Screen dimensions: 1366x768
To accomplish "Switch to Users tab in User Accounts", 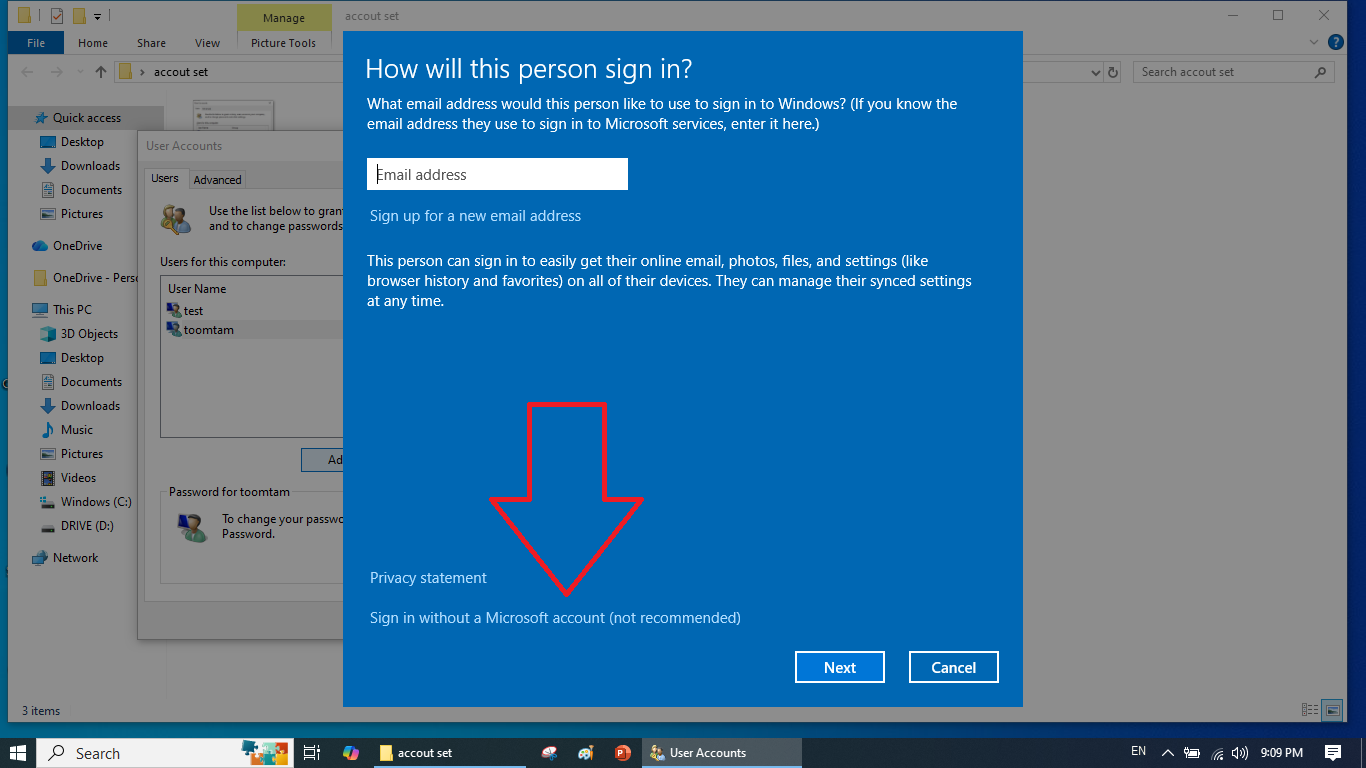I will point(165,178).
